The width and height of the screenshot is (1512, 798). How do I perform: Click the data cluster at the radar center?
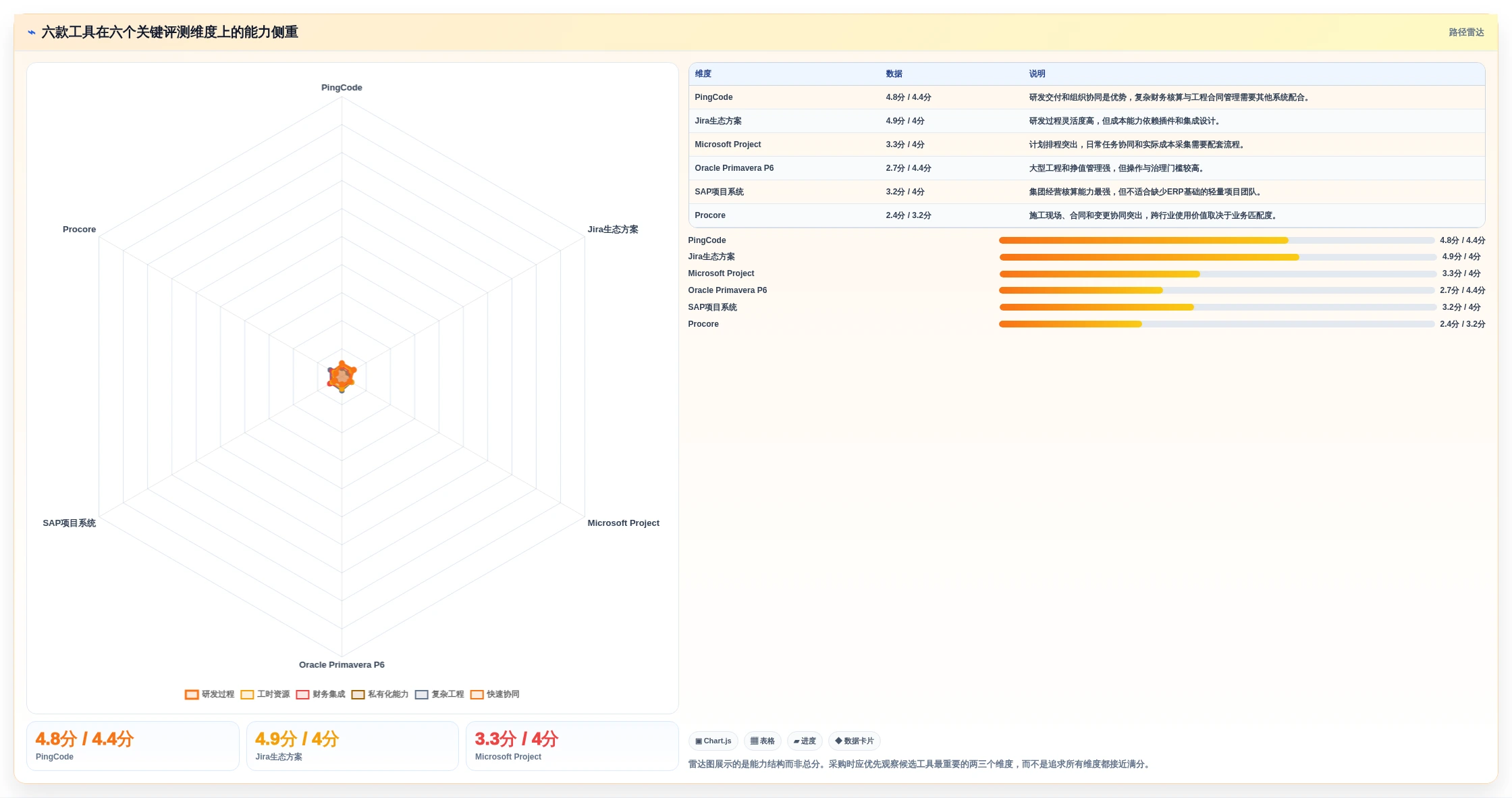(342, 377)
